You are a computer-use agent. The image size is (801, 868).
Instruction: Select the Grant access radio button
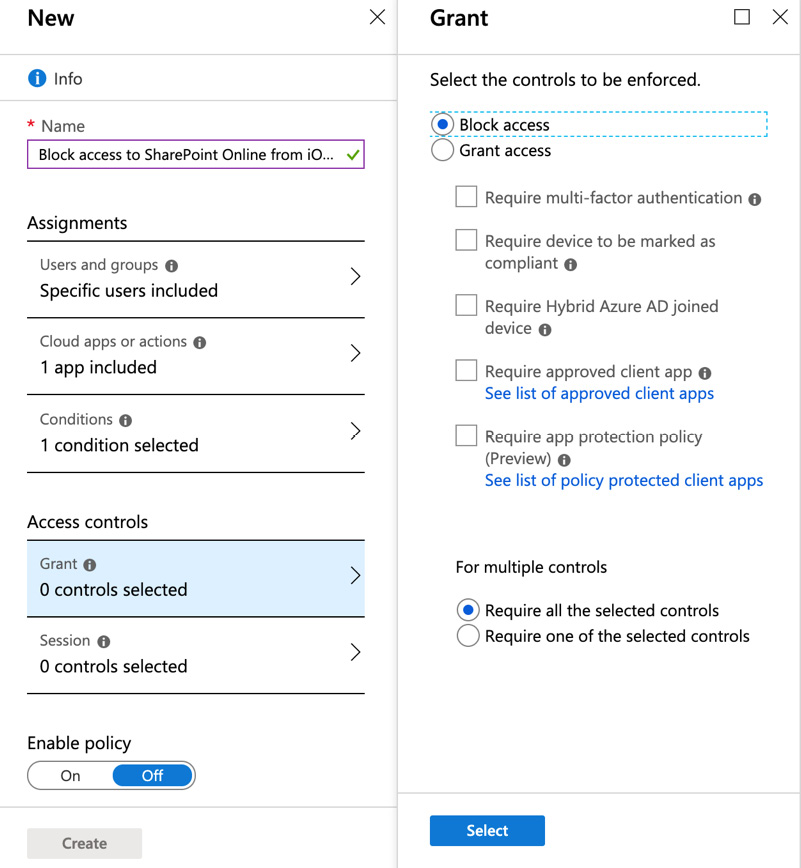pyautogui.click(x=442, y=151)
